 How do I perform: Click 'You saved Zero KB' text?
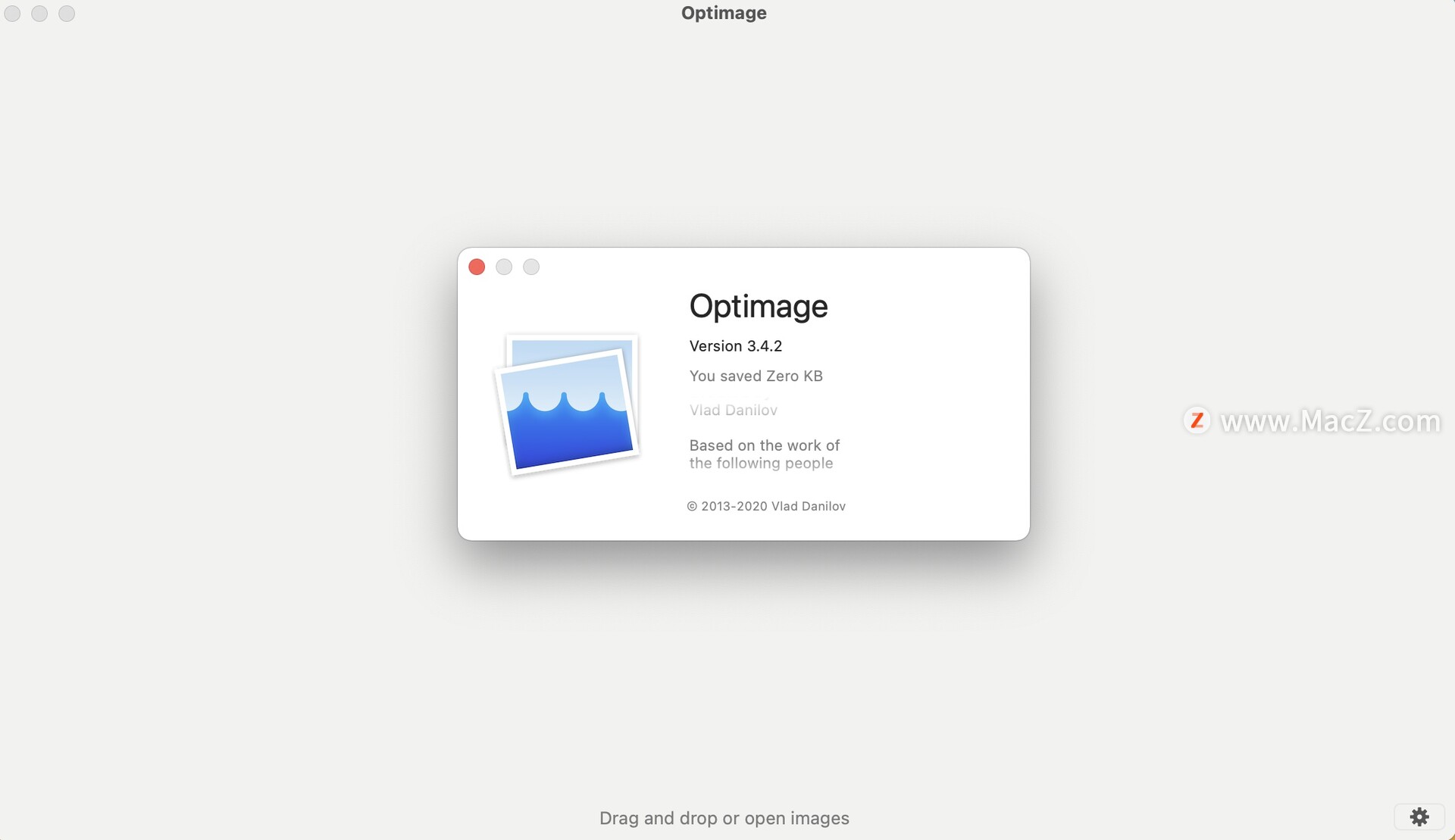click(x=756, y=376)
